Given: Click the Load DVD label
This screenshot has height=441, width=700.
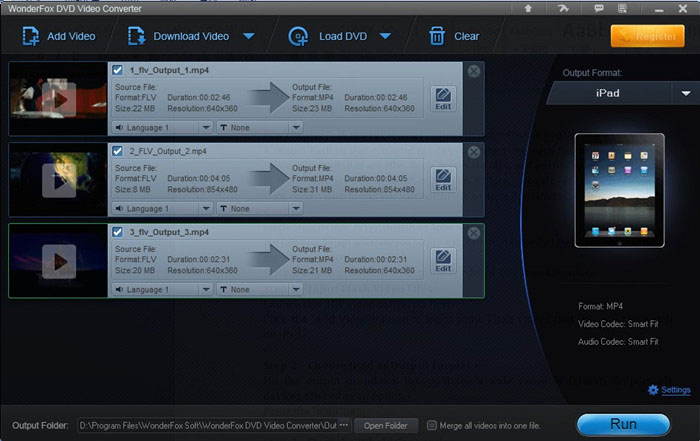Looking at the screenshot, I should (343, 36).
